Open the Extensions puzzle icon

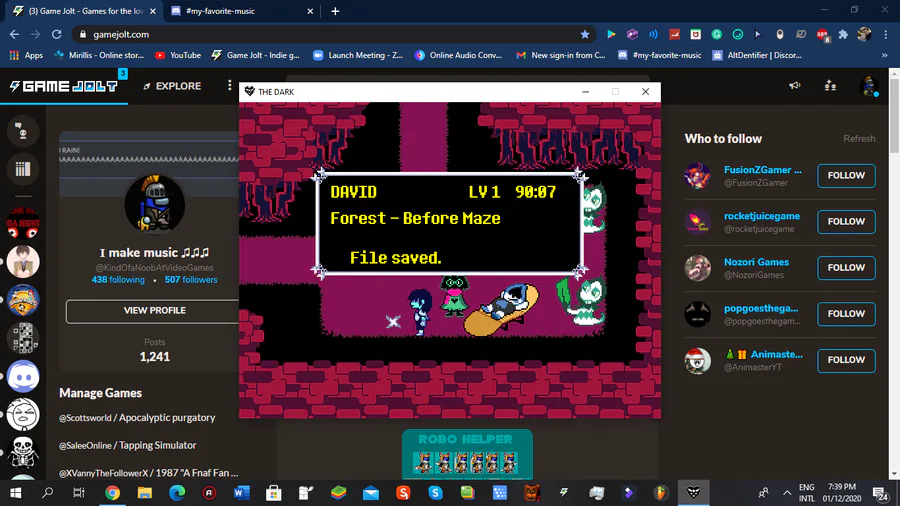843,34
